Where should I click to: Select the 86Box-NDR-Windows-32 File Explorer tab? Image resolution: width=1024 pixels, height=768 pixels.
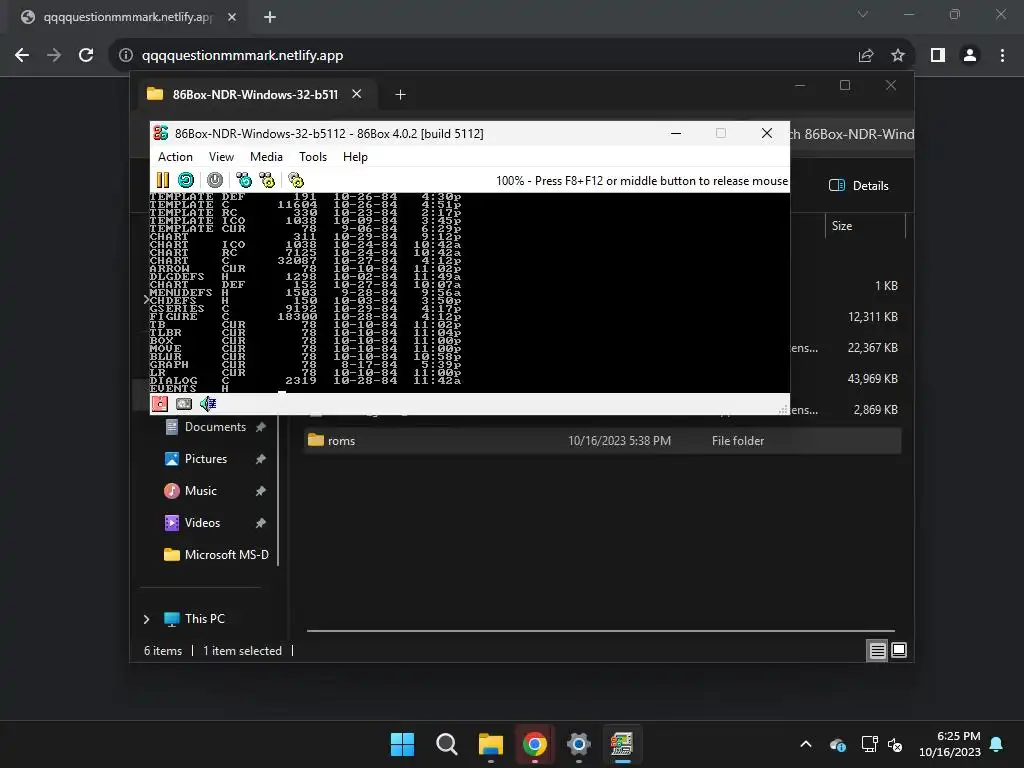255,95
